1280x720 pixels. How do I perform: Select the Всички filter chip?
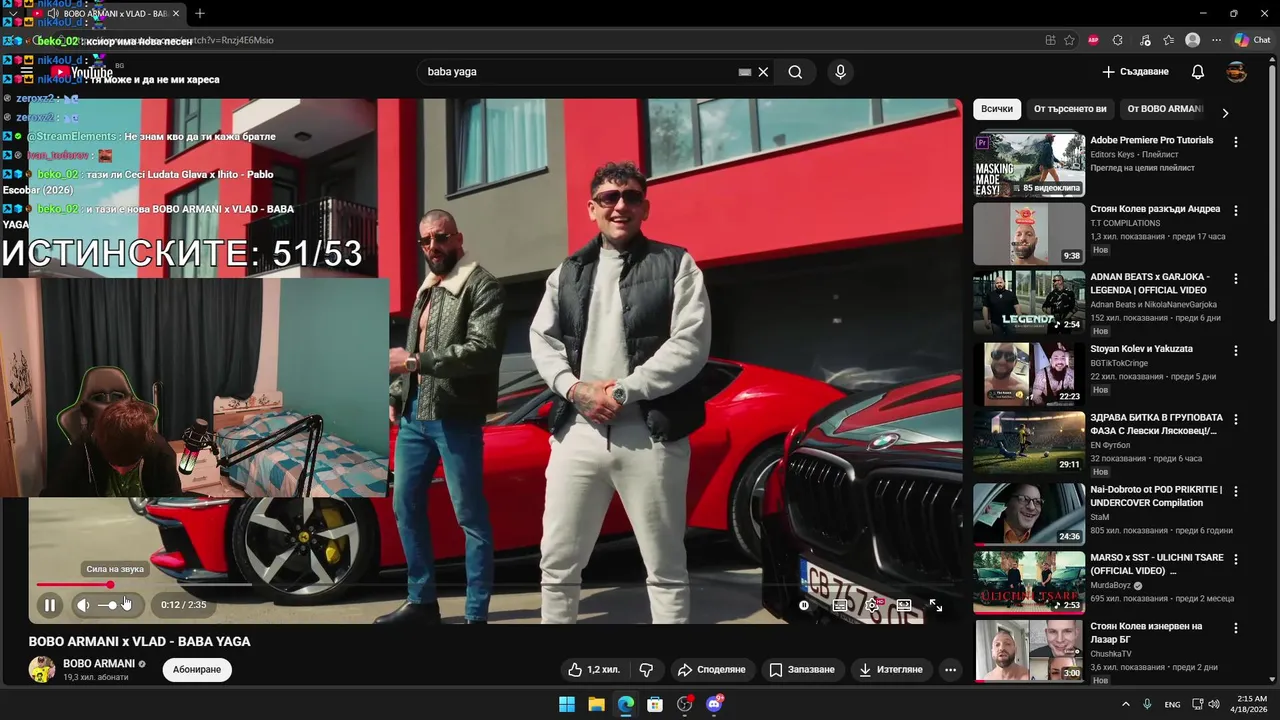(x=997, y=109)
